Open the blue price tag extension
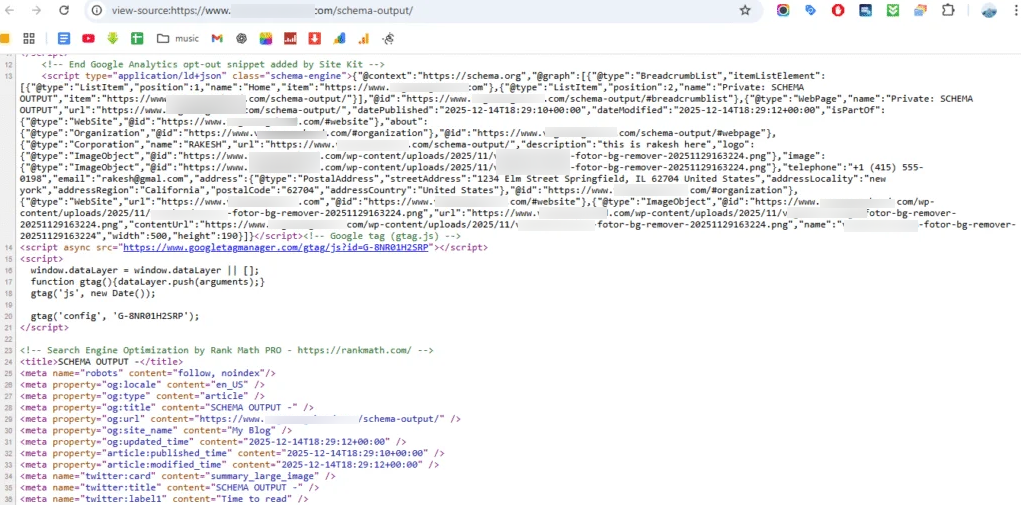 [x=811, y=10]
